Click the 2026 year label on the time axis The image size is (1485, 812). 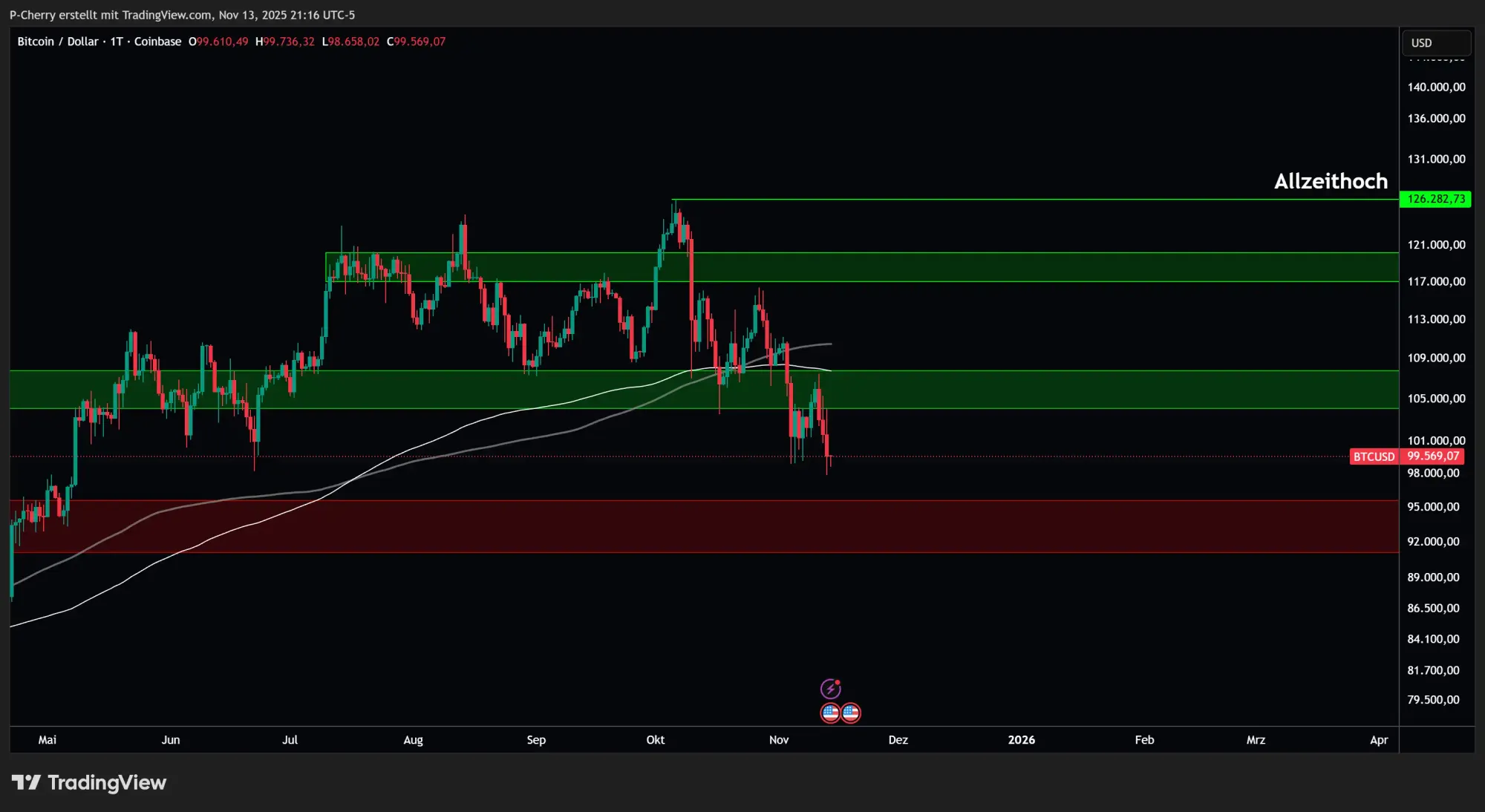[1022, 740]
